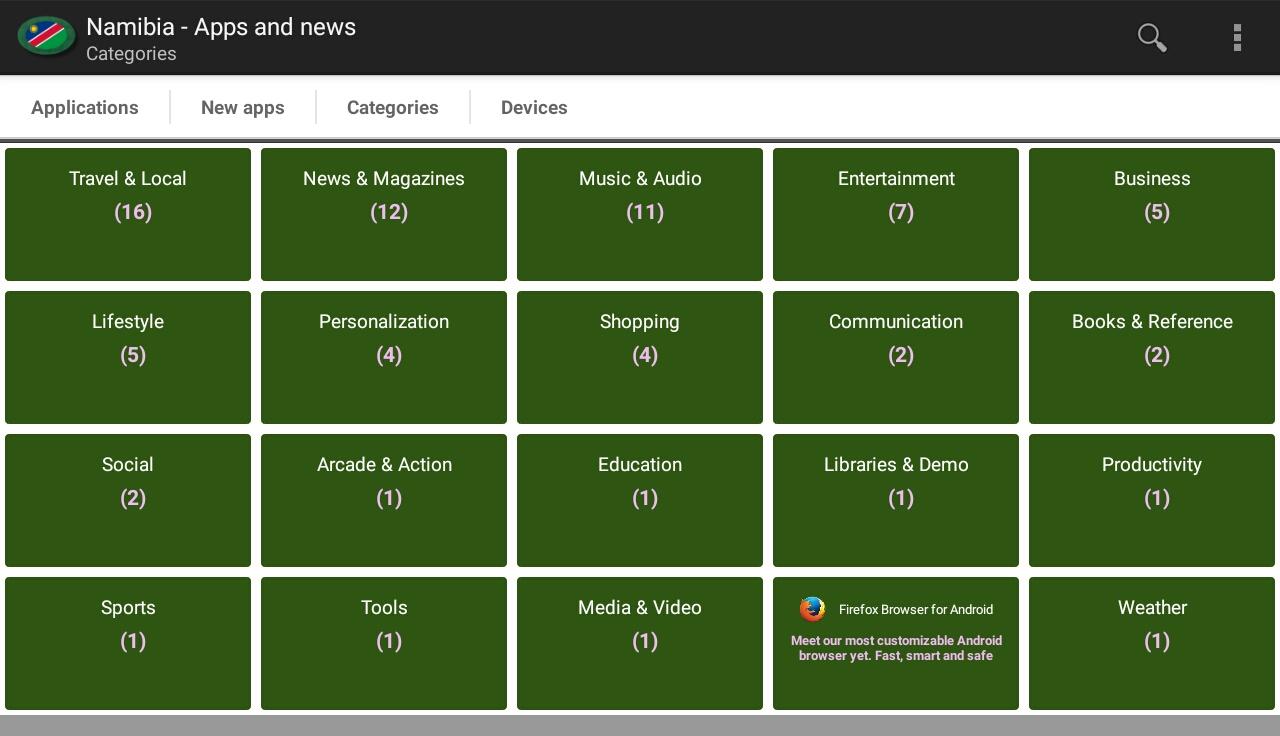Browse the Music & Audio category
Screen dimensions: 1280x736
click(x=640, y=214)
